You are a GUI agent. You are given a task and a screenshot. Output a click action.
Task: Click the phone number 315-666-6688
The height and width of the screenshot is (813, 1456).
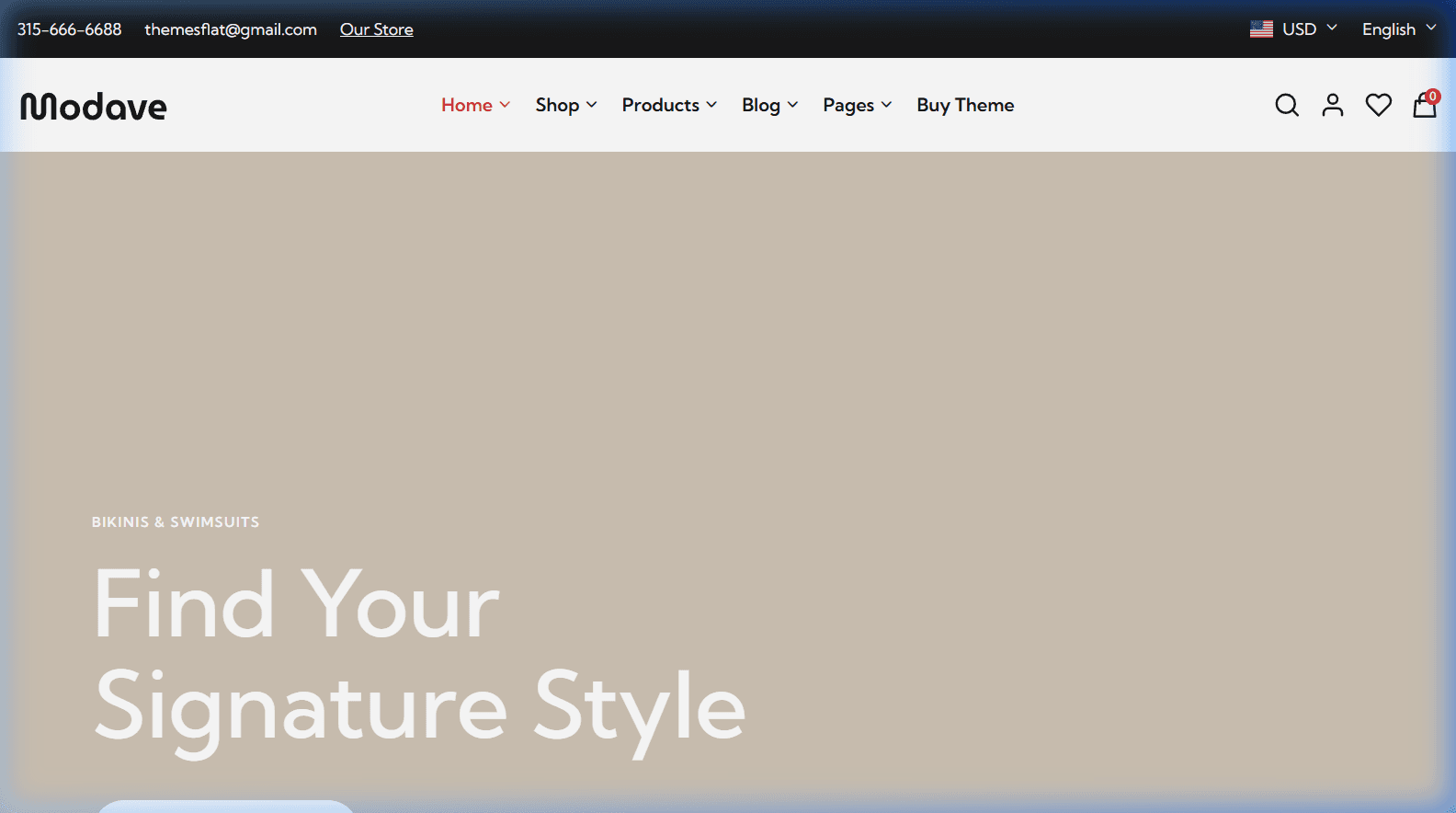(69, 29)
